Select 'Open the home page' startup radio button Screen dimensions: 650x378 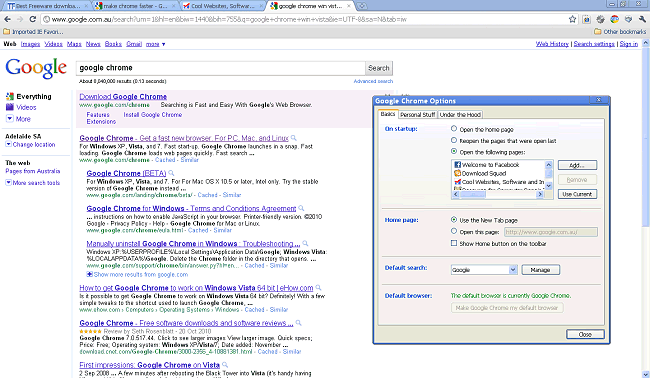click(x=454, y=129)
